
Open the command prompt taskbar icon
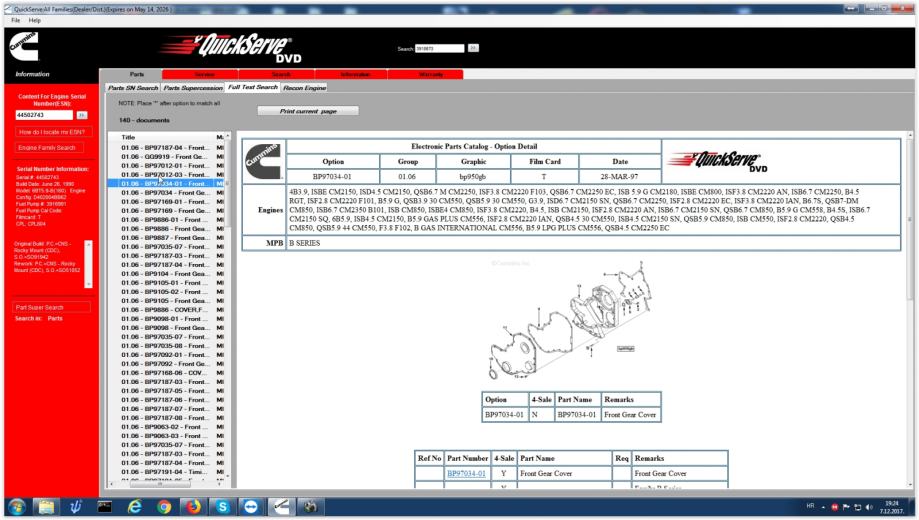click(104, 507)
